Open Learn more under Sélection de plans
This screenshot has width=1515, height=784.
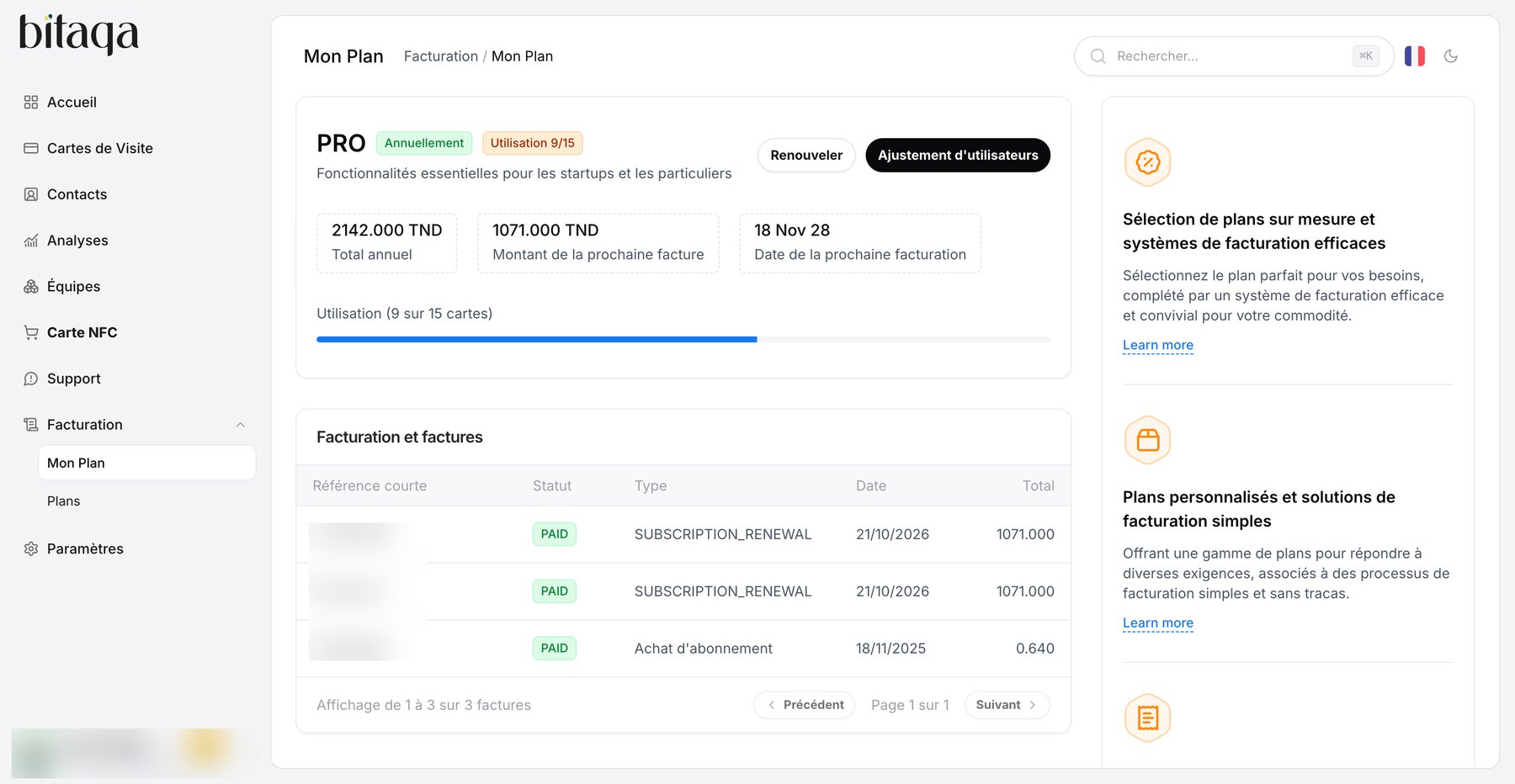click(1158, 345)
